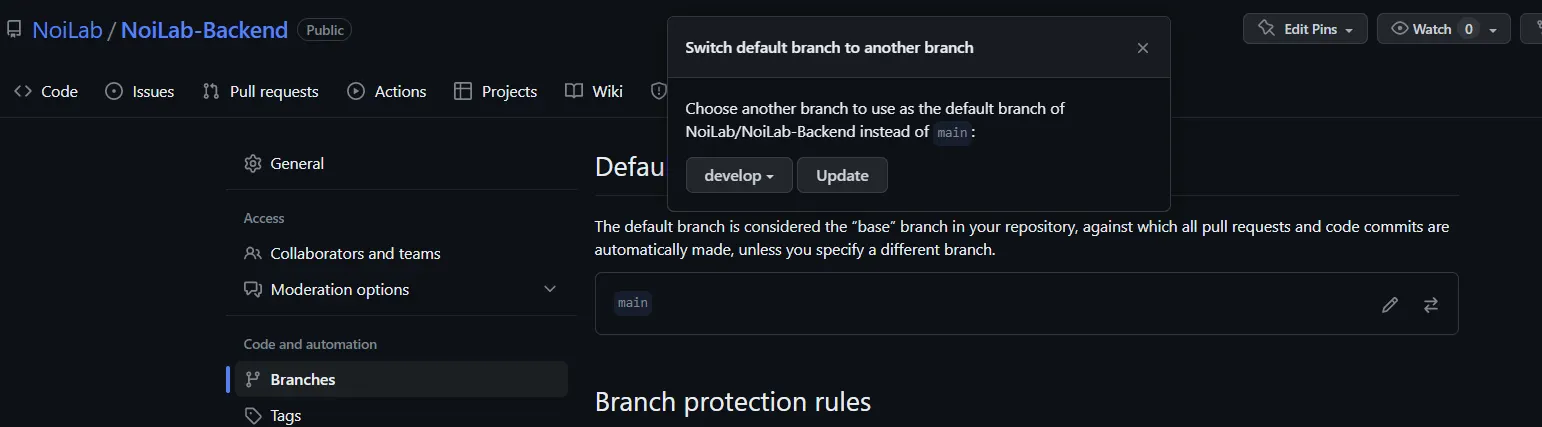
Task: Click the NoiLab-Backend repository link
Action: coord(204,30)
